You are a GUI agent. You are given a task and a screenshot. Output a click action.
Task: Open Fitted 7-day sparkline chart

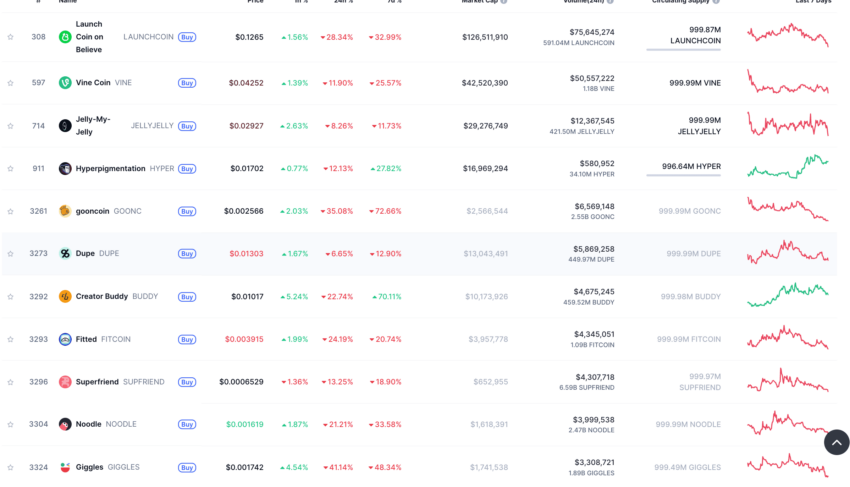(788, 337)
